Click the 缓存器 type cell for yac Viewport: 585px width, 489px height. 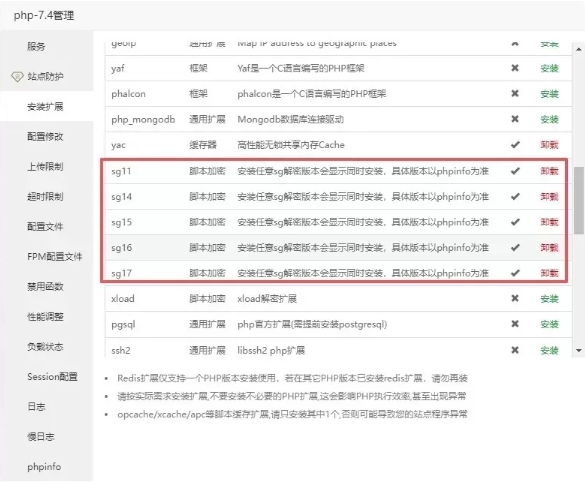click(203, 145)
